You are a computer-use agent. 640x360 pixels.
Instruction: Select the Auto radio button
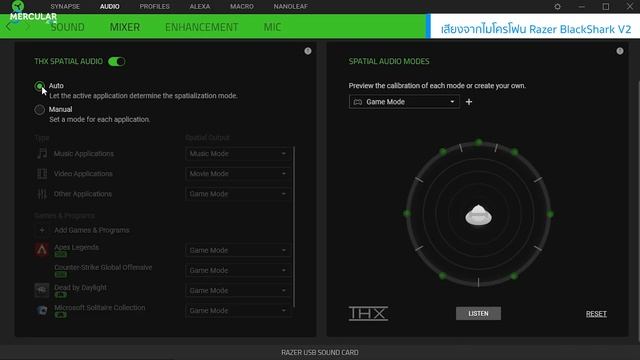click(x=39, y=86)
